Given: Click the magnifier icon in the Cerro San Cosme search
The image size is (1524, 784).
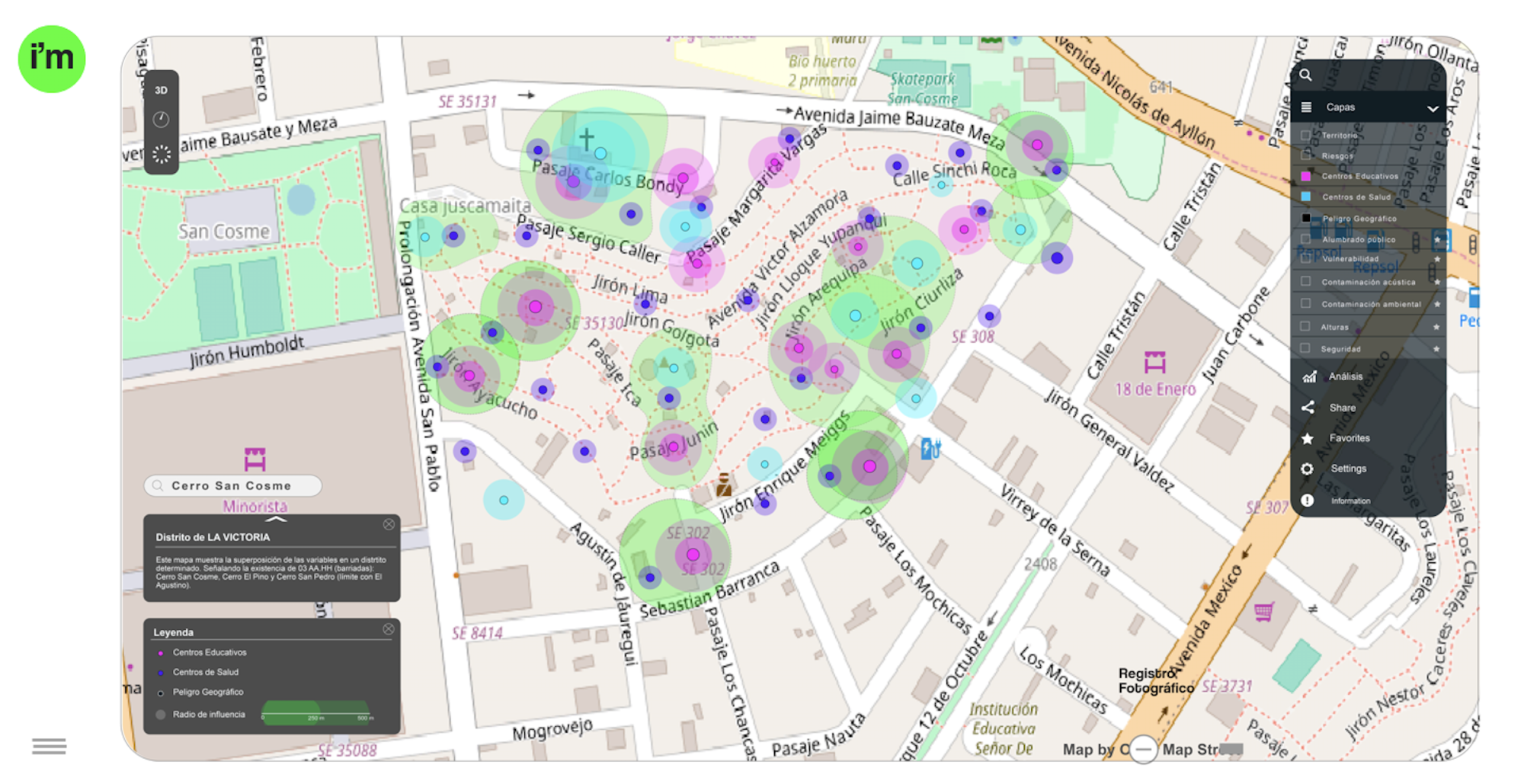Looking at the screenshot, I should [158, 485].
